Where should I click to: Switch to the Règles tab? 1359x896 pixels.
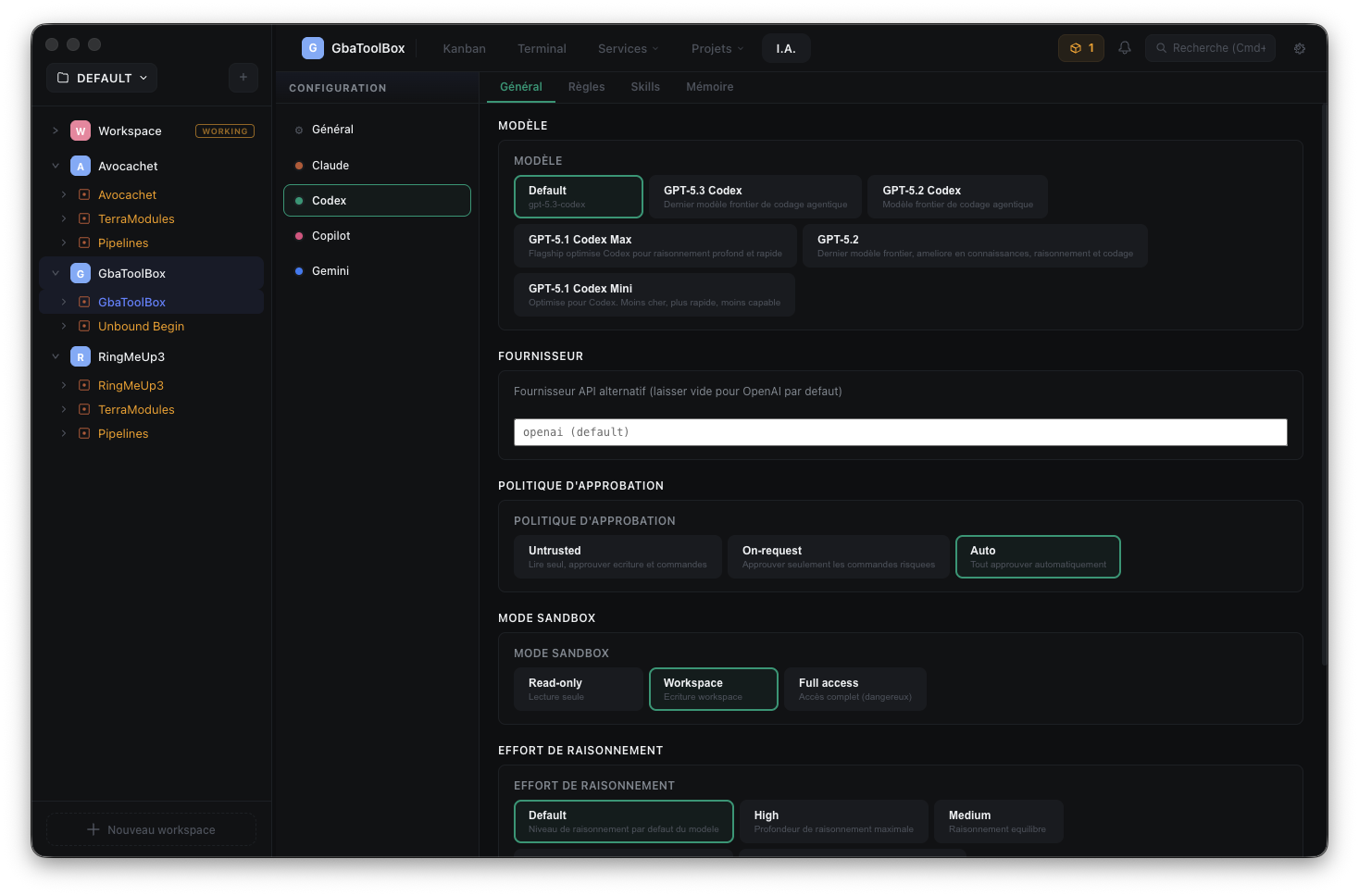(587, 87)
